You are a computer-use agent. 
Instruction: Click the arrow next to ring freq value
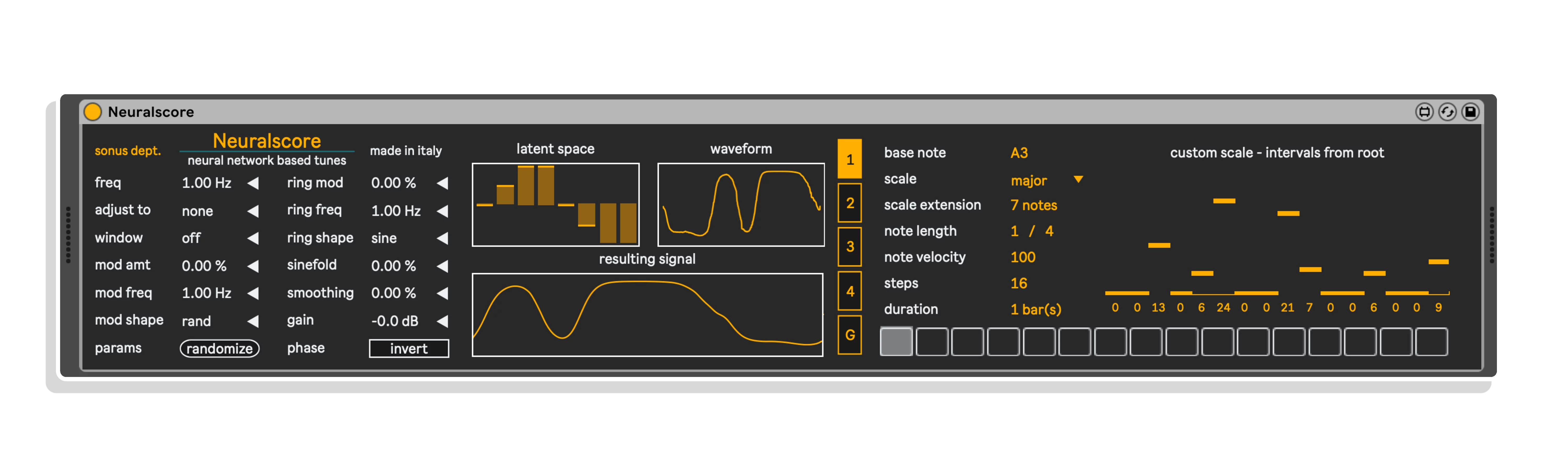point(442,211)
